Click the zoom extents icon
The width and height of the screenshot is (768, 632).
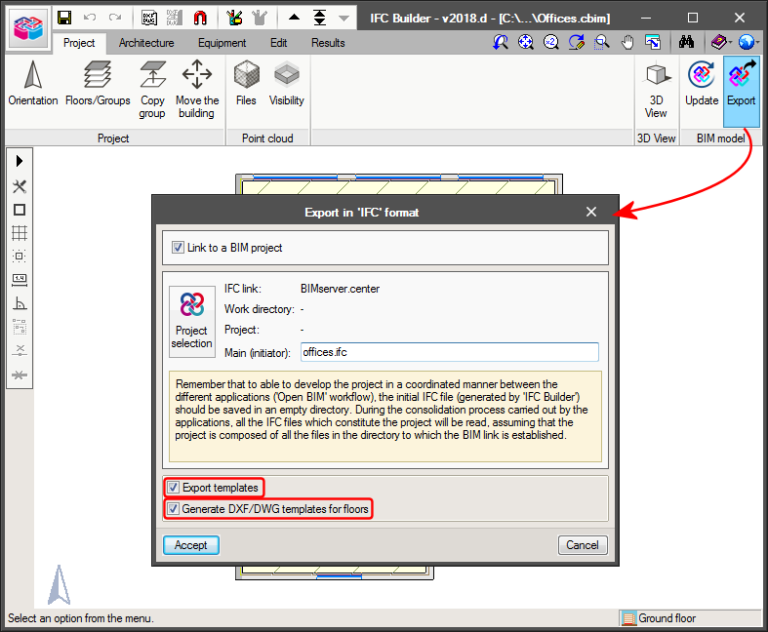(526, 42)
